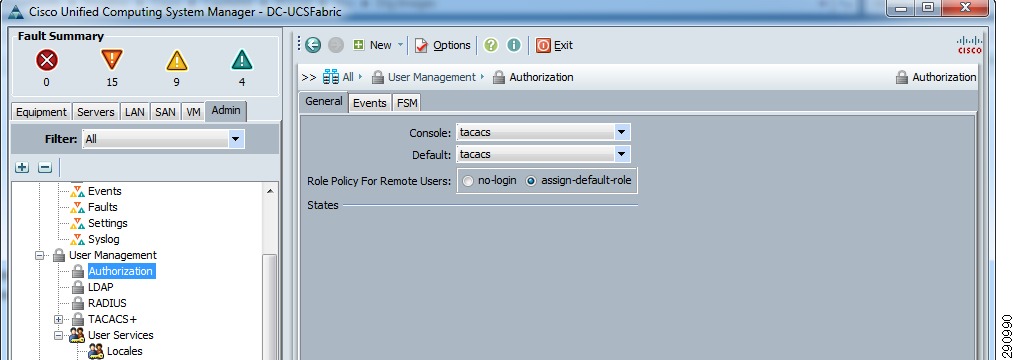The height and width of the screenshot is (360, 1013).
Task: Switch to the SAN tab
Action: click(165, 112)
